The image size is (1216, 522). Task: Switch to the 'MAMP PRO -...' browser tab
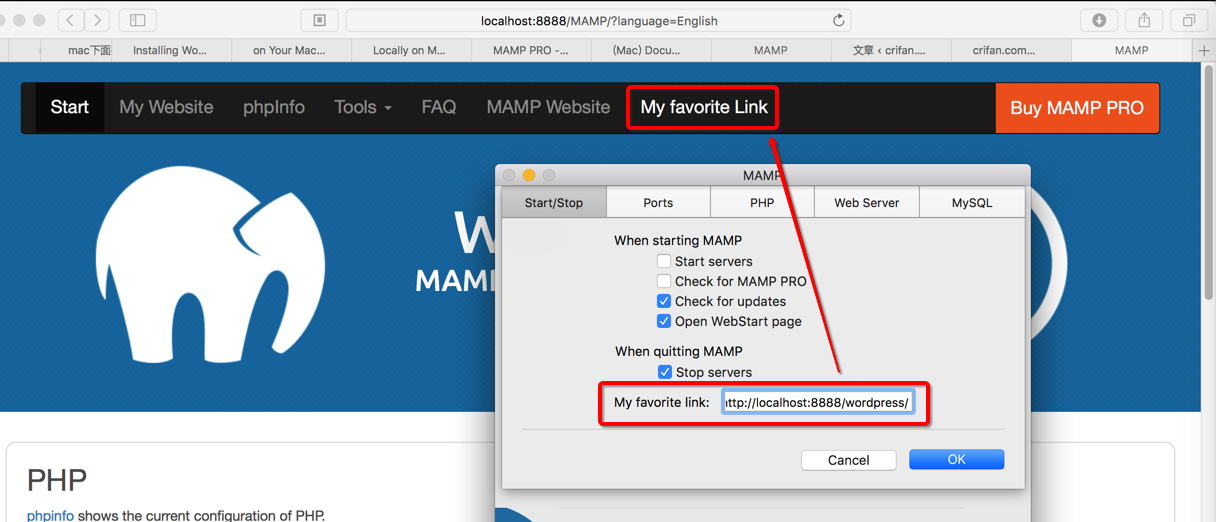pyautogui.click(x=531, y=50)
